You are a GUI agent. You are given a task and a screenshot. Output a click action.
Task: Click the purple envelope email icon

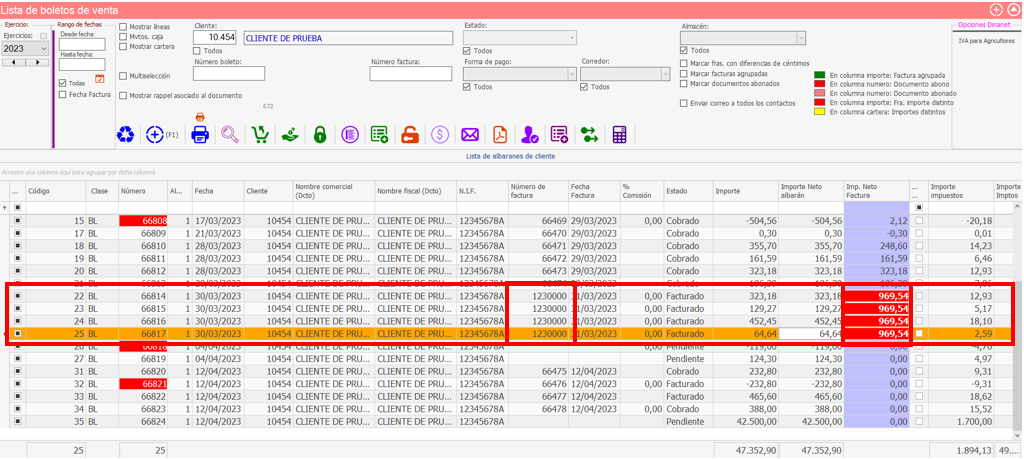[x=469, y=134]
